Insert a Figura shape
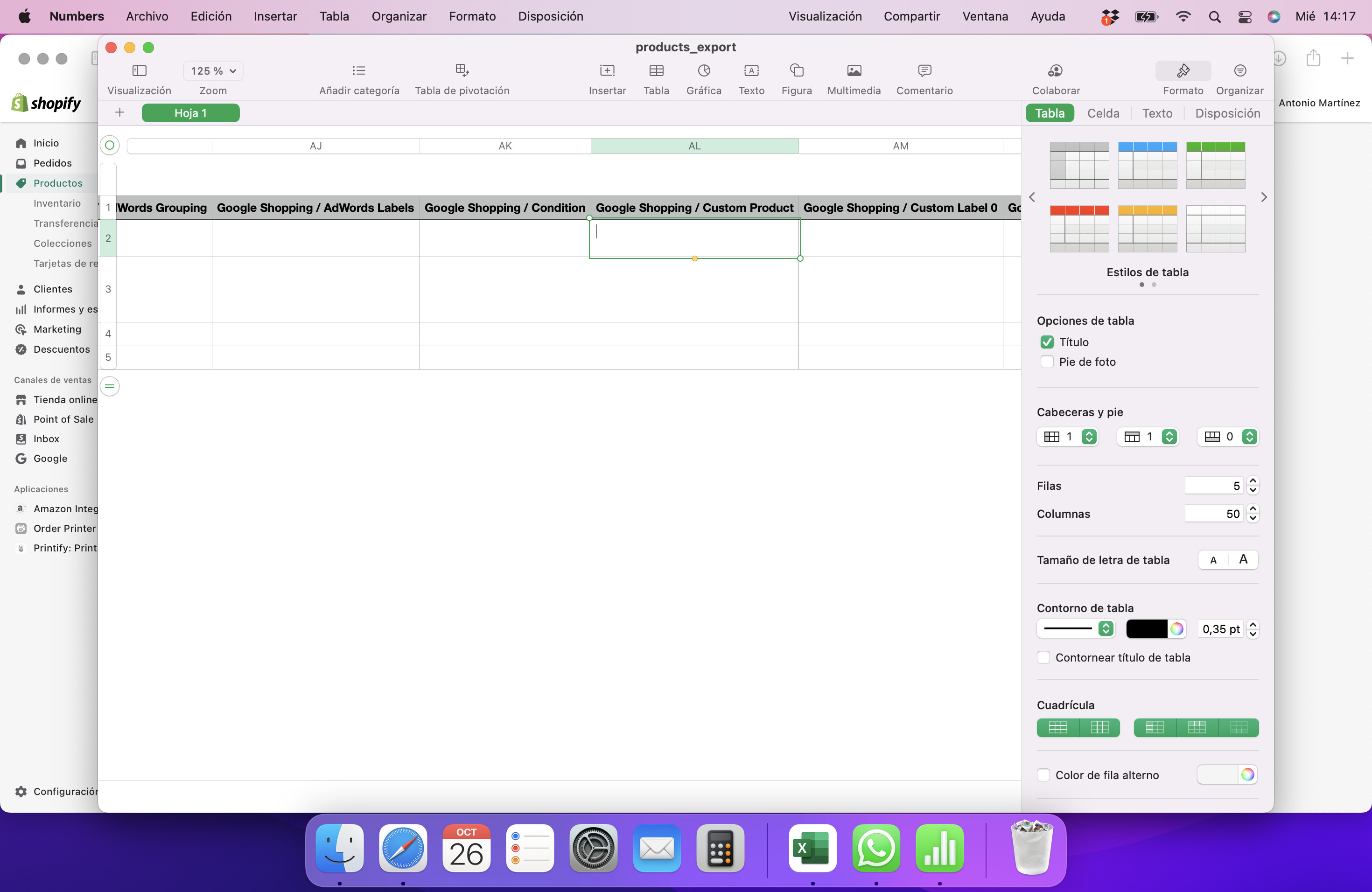1372x892 pixels. coord(796,71)
